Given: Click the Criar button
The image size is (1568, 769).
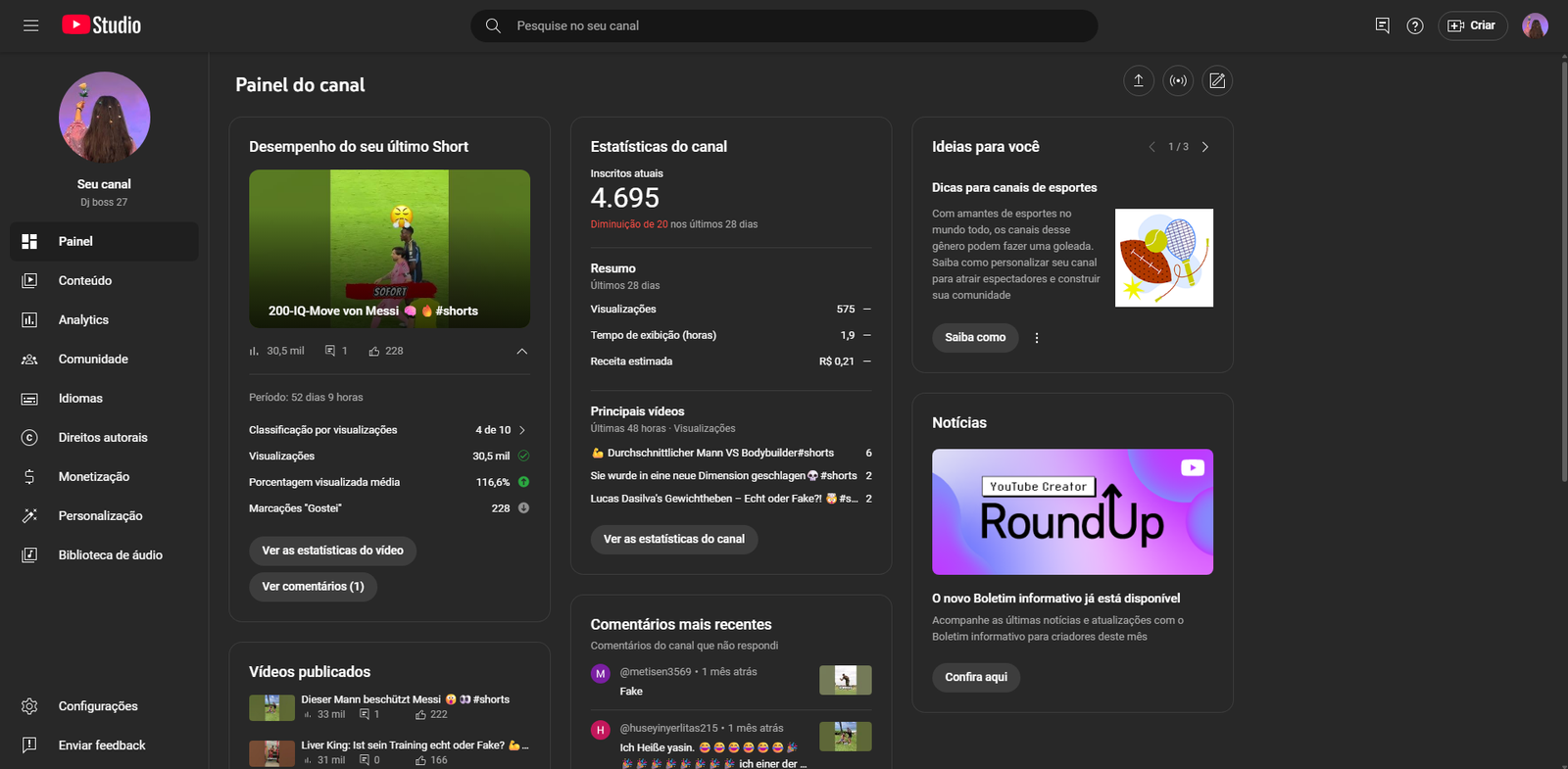Looking at the screenshot, I should coord(1472,25).
